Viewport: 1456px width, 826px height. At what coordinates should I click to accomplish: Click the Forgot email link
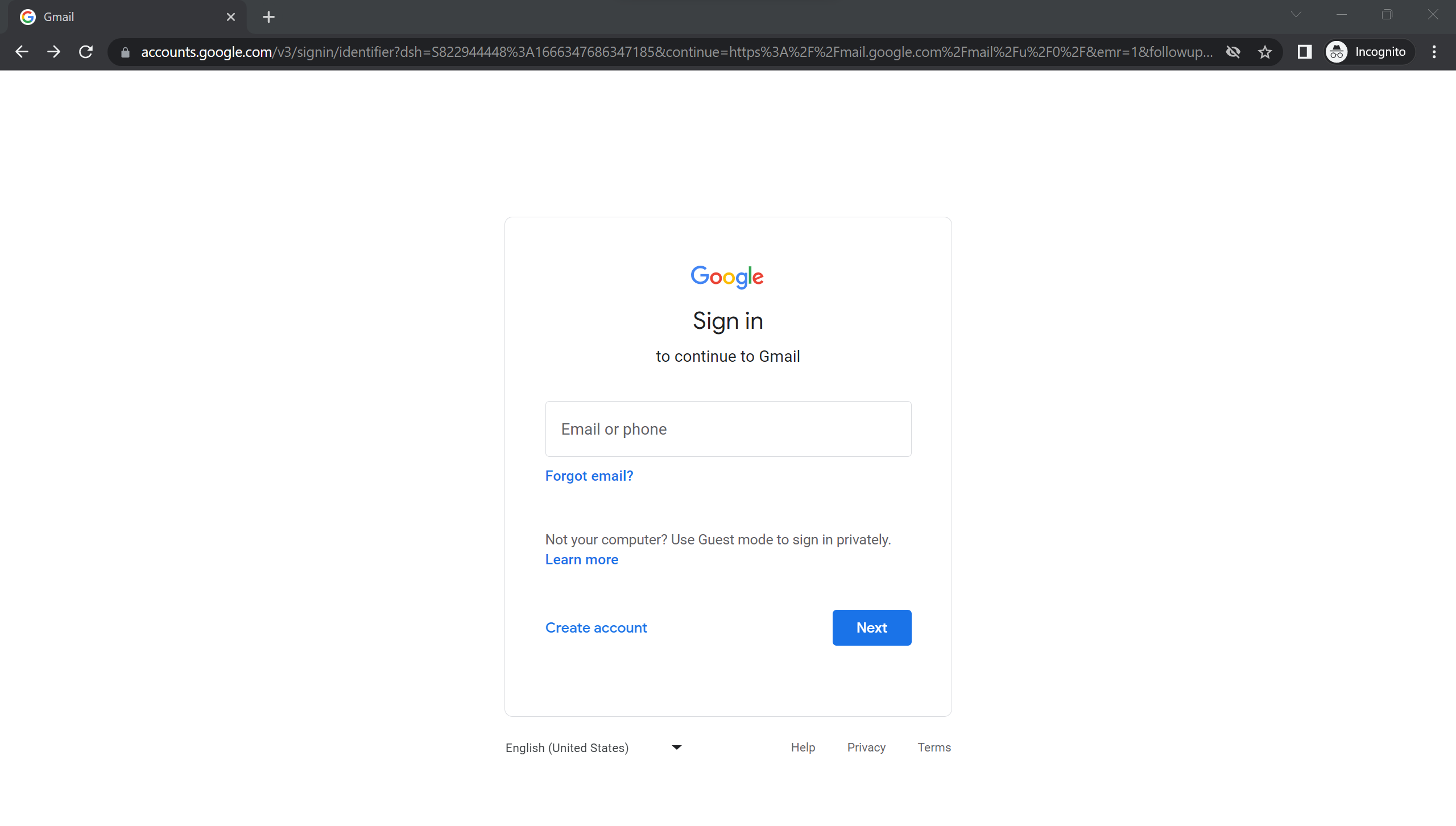click(589, 476)
